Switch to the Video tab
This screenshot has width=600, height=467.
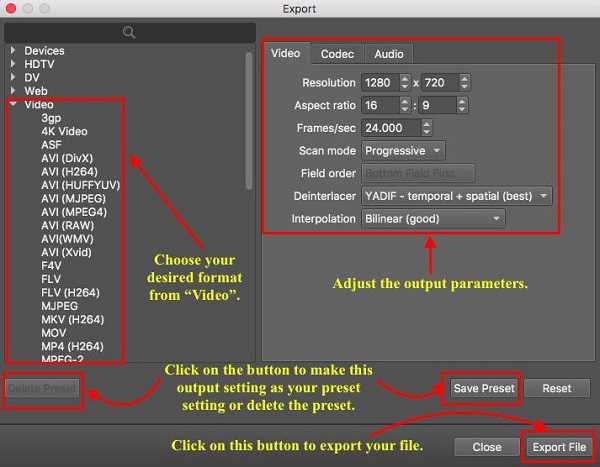[286, 54]
